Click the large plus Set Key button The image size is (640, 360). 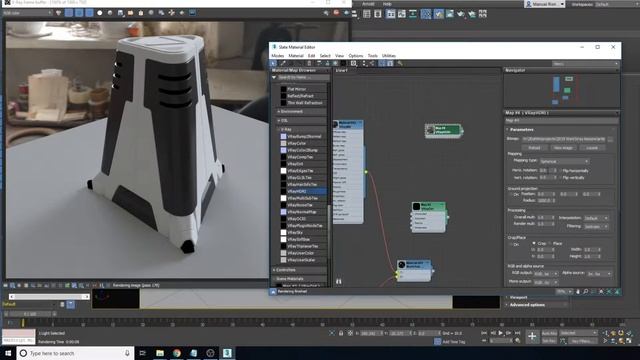532,336
